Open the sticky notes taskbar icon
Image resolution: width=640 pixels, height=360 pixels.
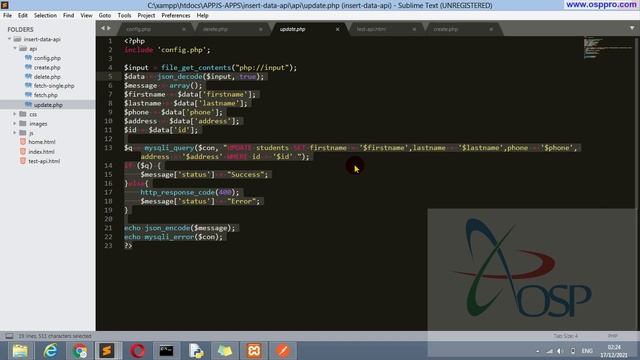point(225,351)
